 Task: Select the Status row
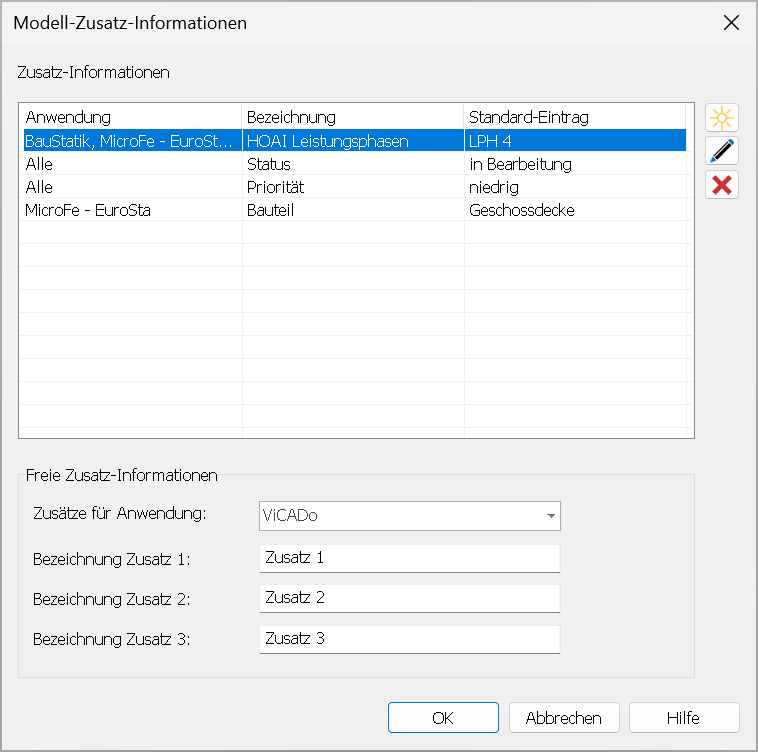tap(355, 164)
